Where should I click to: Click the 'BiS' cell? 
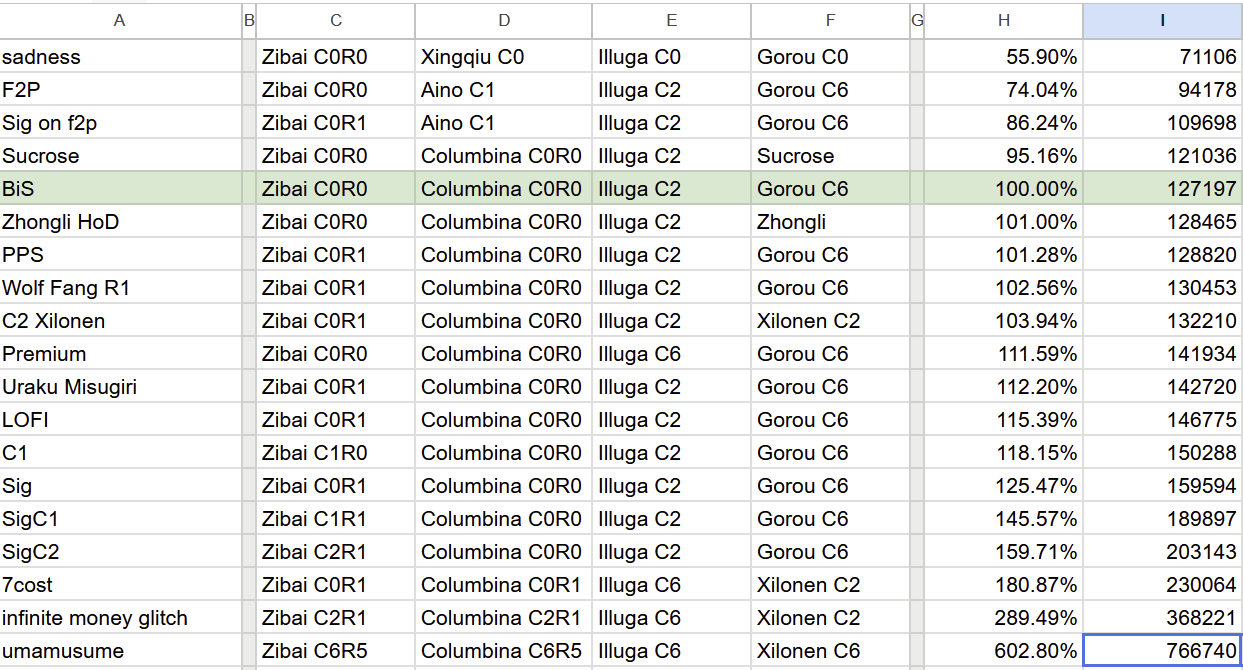coord(120,189)
